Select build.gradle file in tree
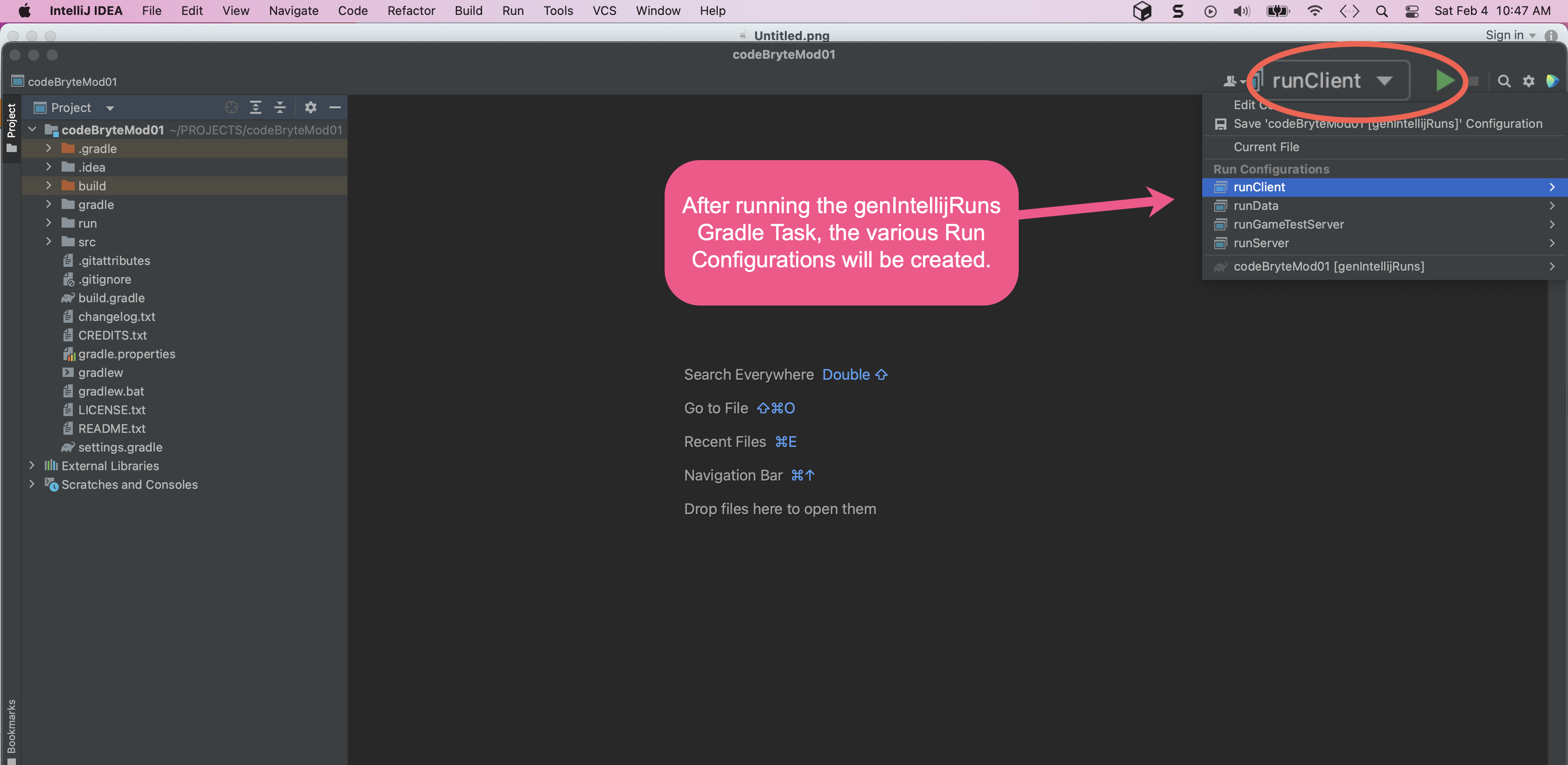The image size is (1568, 765). coord(112,298)
